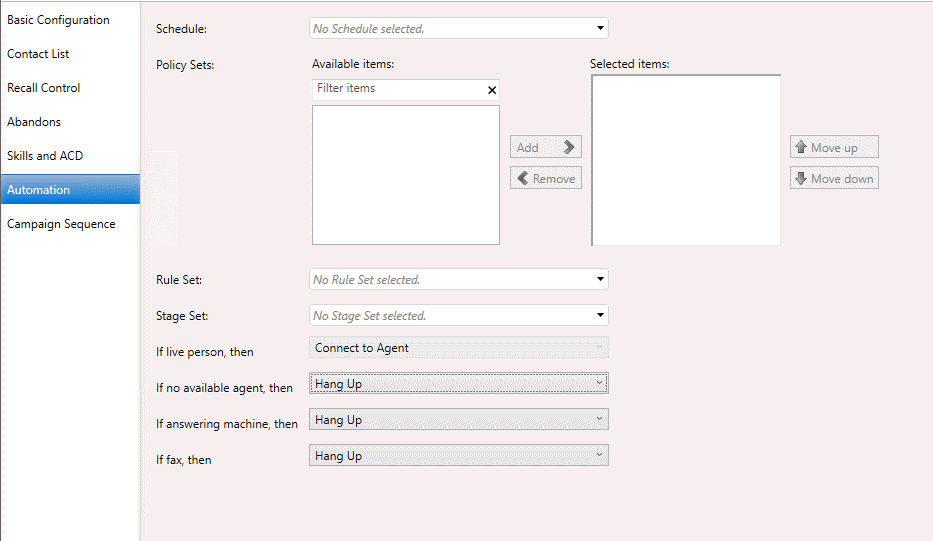The height and width of the screenshot is (541, 933).
Task: Click the Add button with right arrow
Action: pyautogui.click(x=545, y=147)
